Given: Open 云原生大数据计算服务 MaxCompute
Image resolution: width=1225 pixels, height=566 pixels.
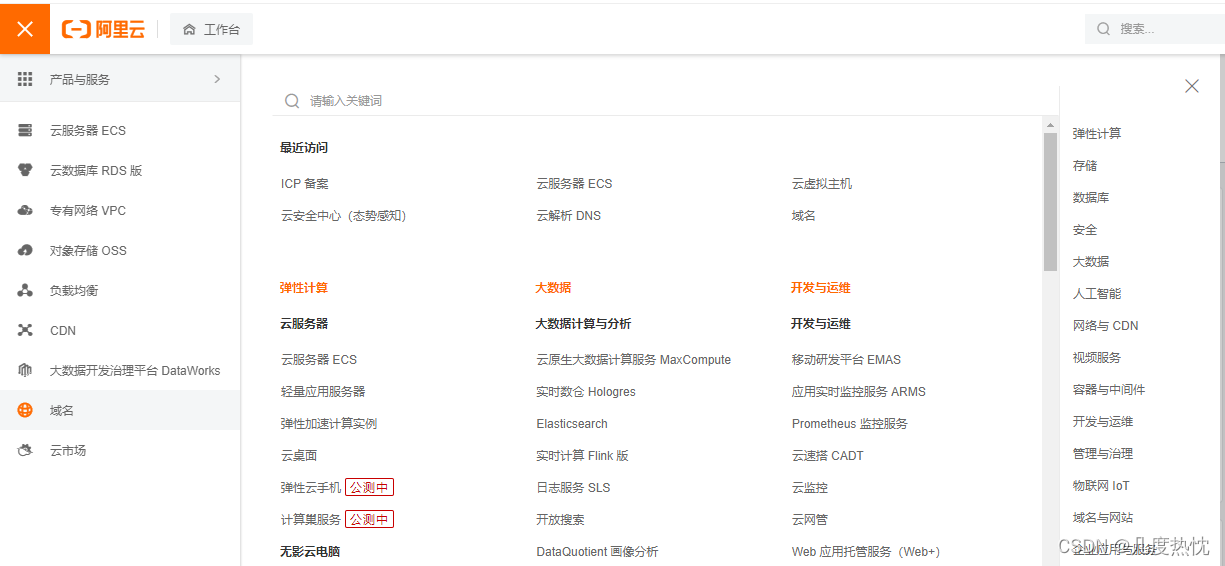Looking at the screenshot, I should point(634,360).
